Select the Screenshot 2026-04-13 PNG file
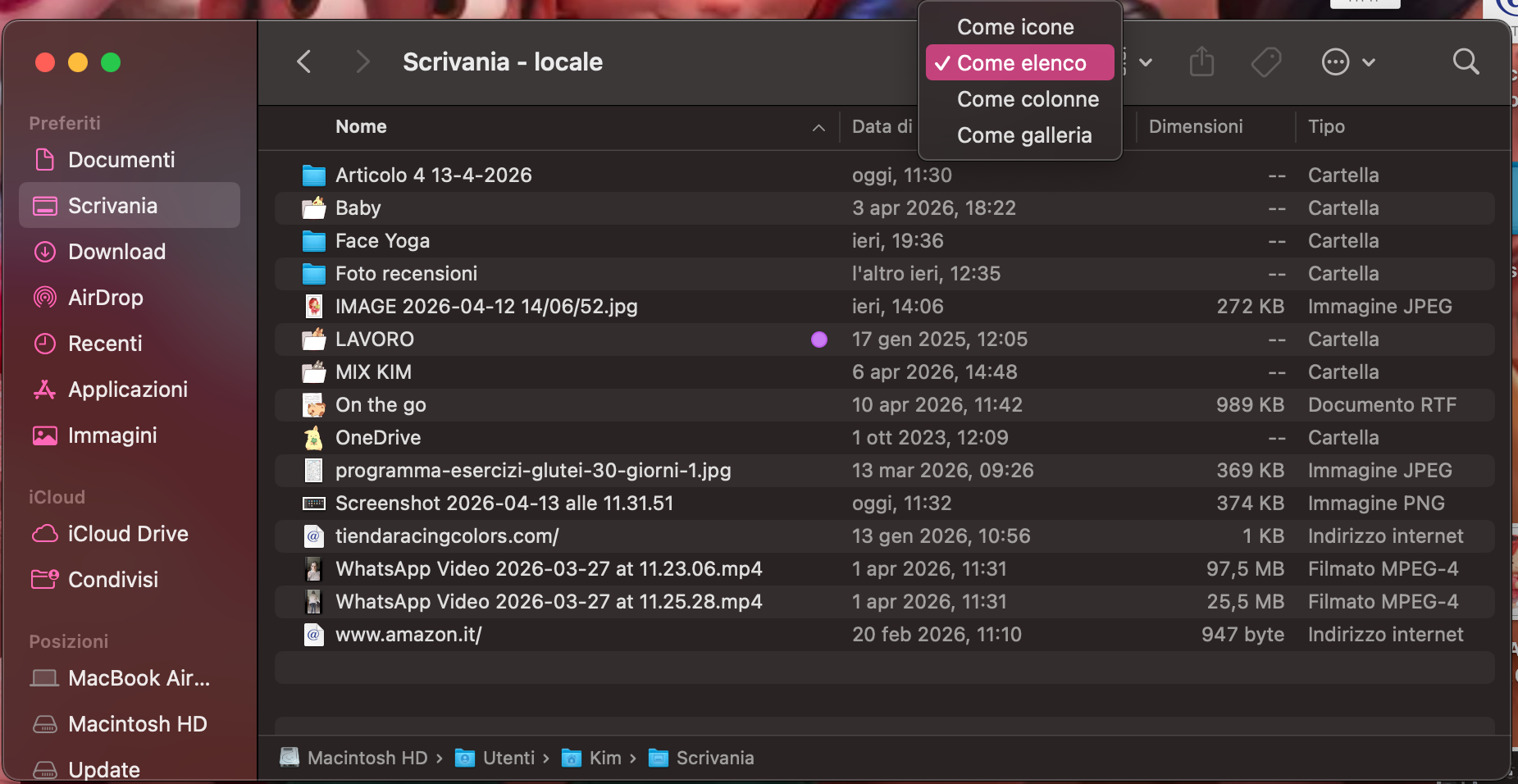1518x784 pixels. (504, 503)
